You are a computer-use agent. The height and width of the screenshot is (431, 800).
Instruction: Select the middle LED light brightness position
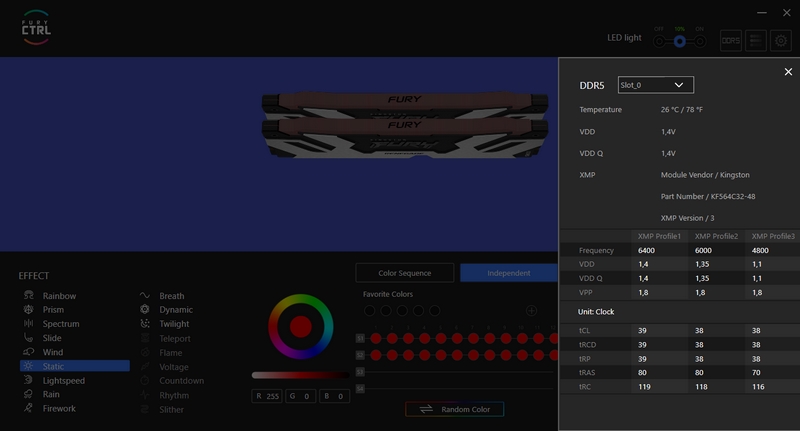[680, 41]
